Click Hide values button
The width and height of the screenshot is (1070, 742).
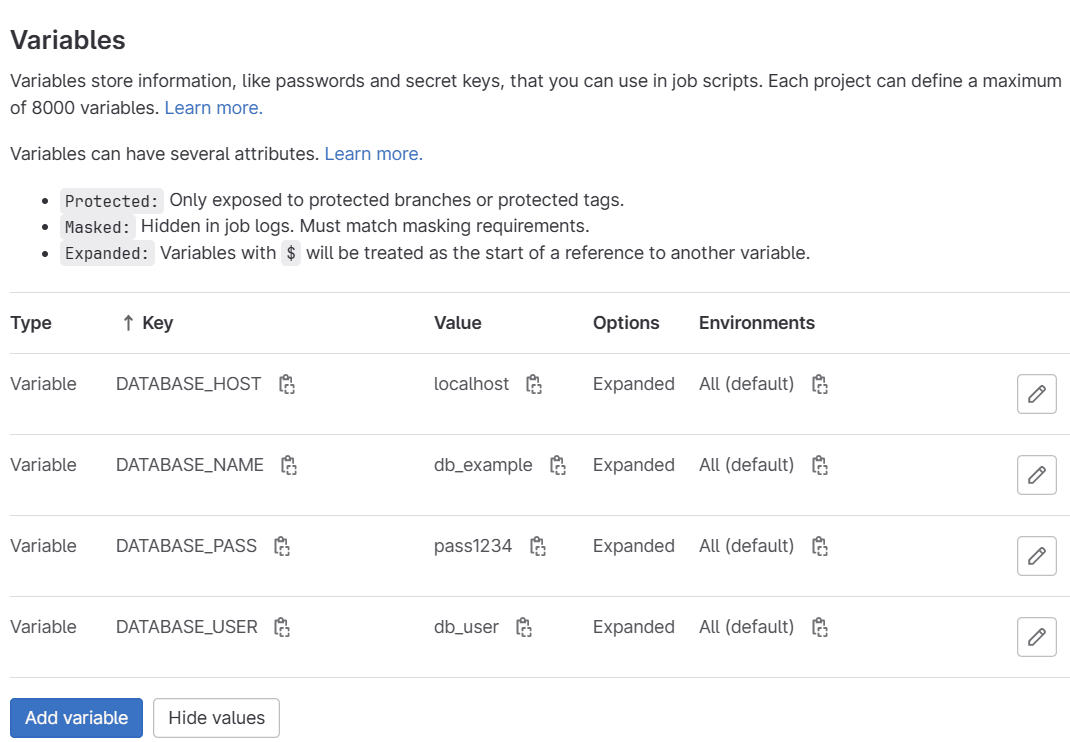point(216,717)
